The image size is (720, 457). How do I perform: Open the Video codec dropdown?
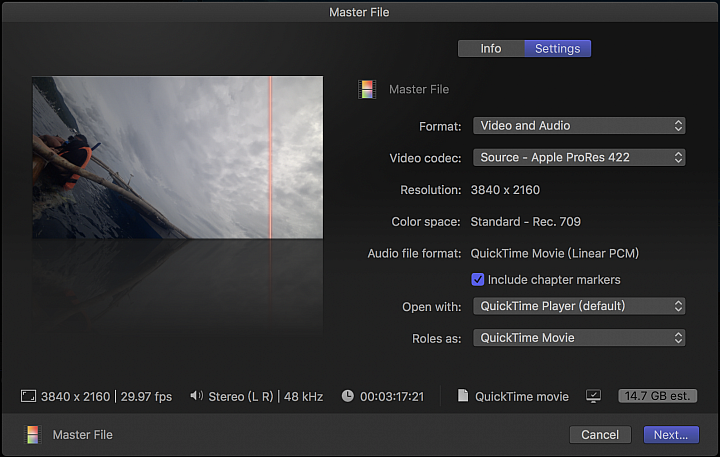click(x=579, y=158)
